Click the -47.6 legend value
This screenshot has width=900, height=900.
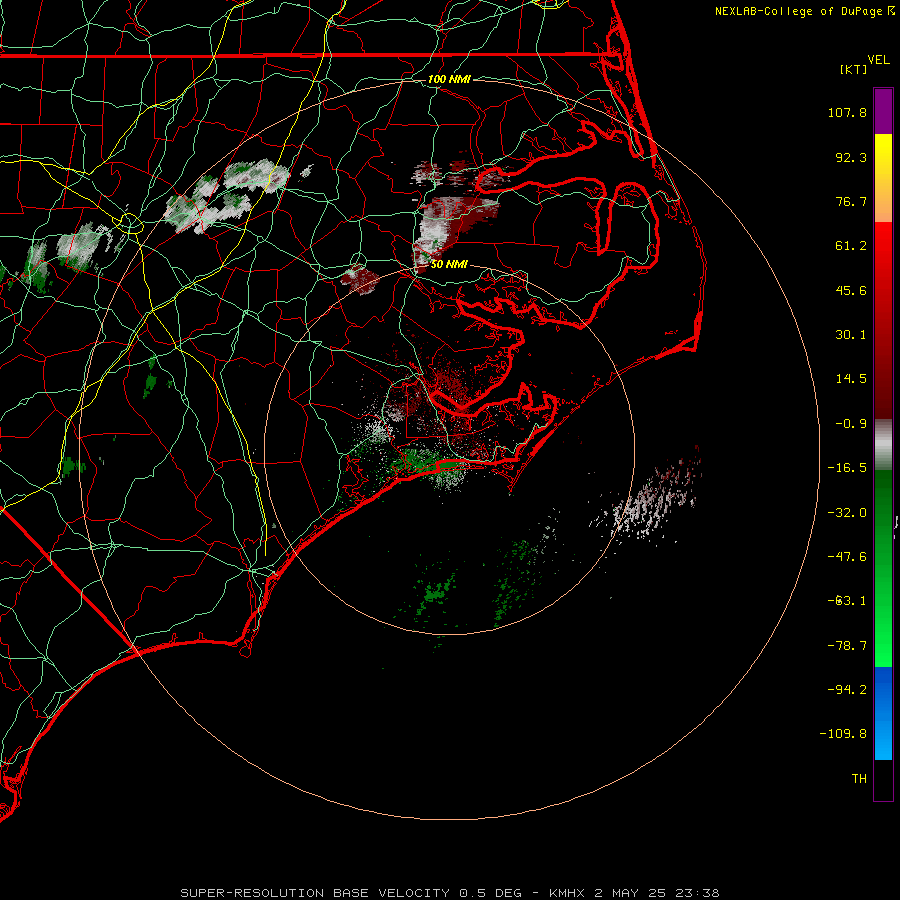pos(847,557)
